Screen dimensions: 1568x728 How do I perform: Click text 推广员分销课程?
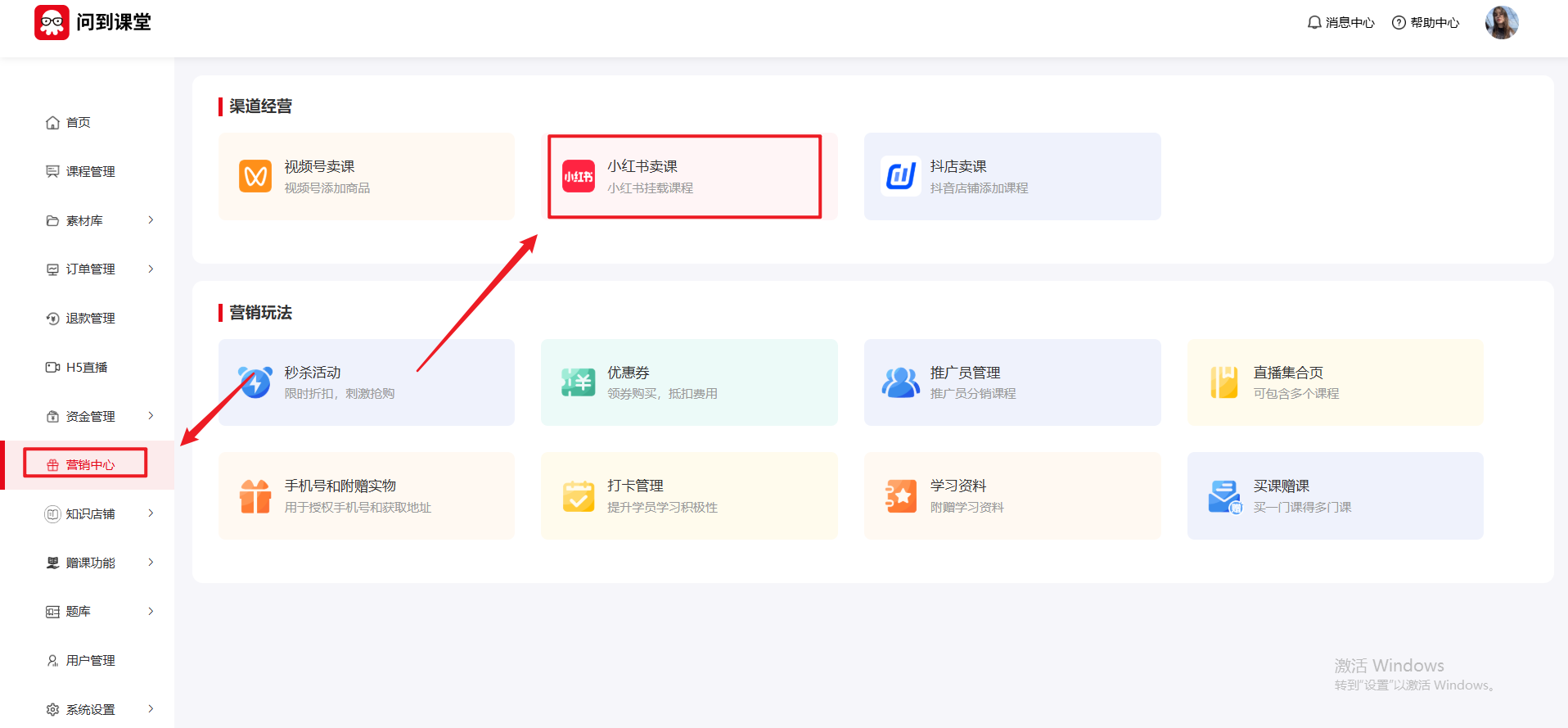973,394
